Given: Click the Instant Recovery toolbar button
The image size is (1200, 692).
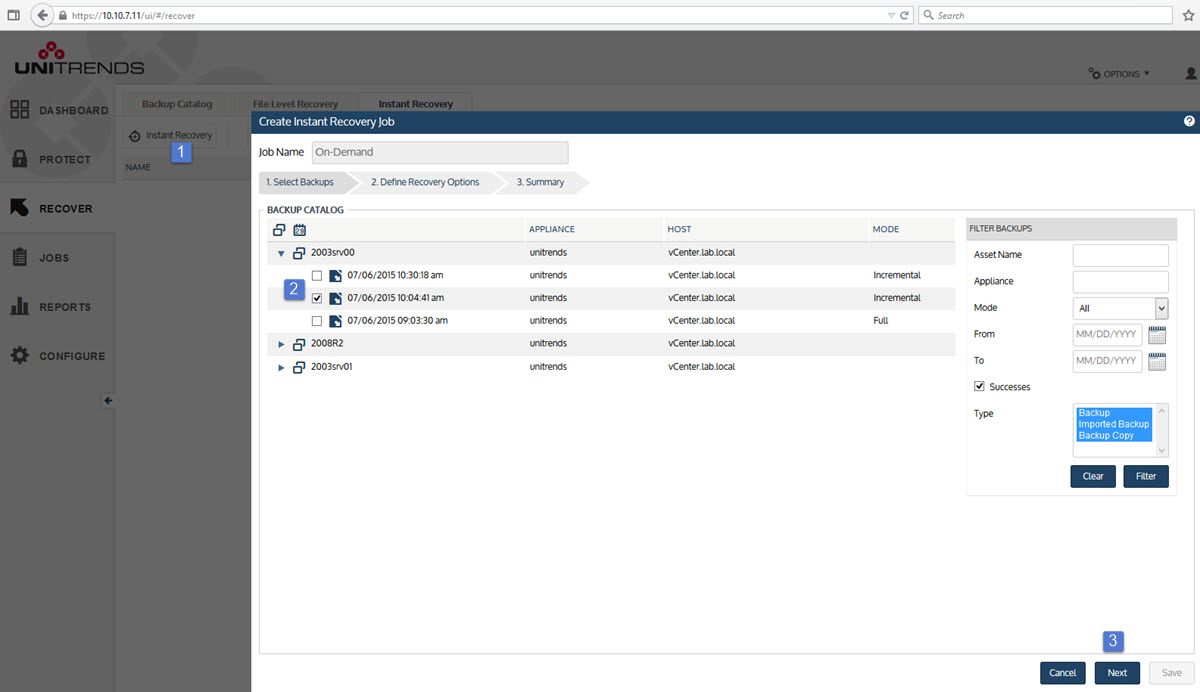Looking at the screenshot, I should tap(170, 135).
